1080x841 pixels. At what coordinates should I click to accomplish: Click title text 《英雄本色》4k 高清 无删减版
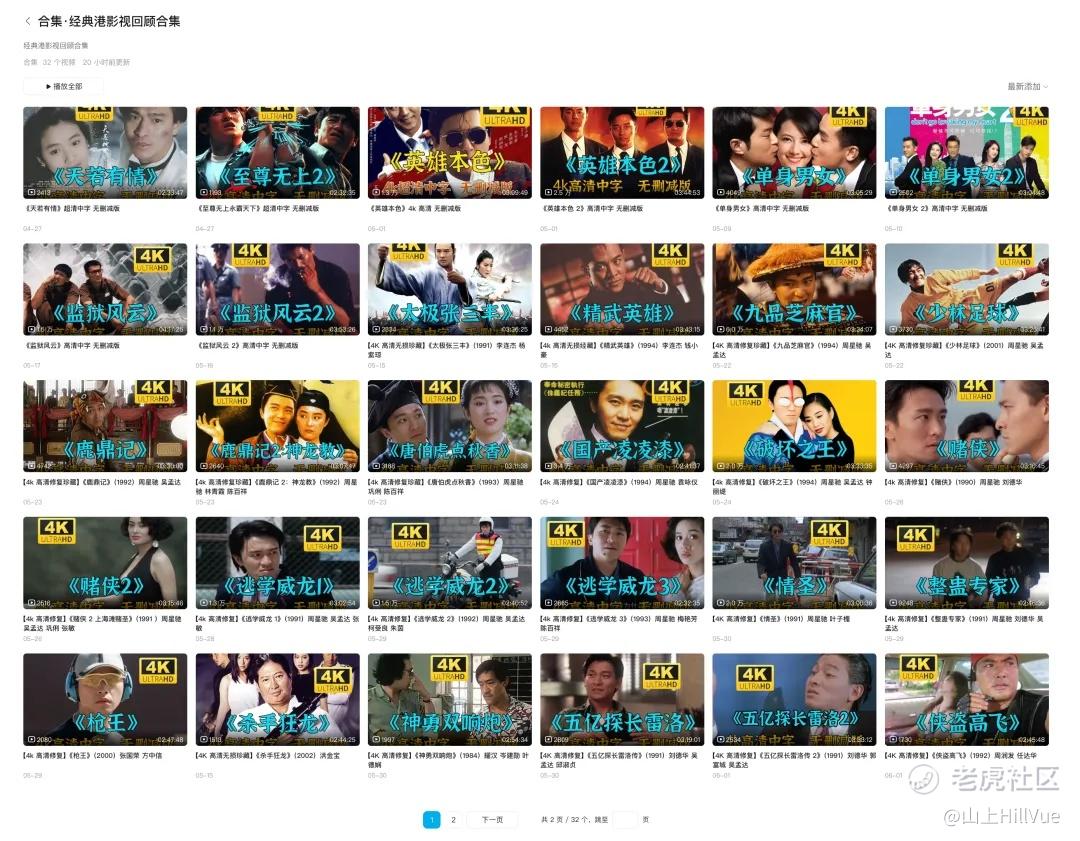[x=415, y=208]
